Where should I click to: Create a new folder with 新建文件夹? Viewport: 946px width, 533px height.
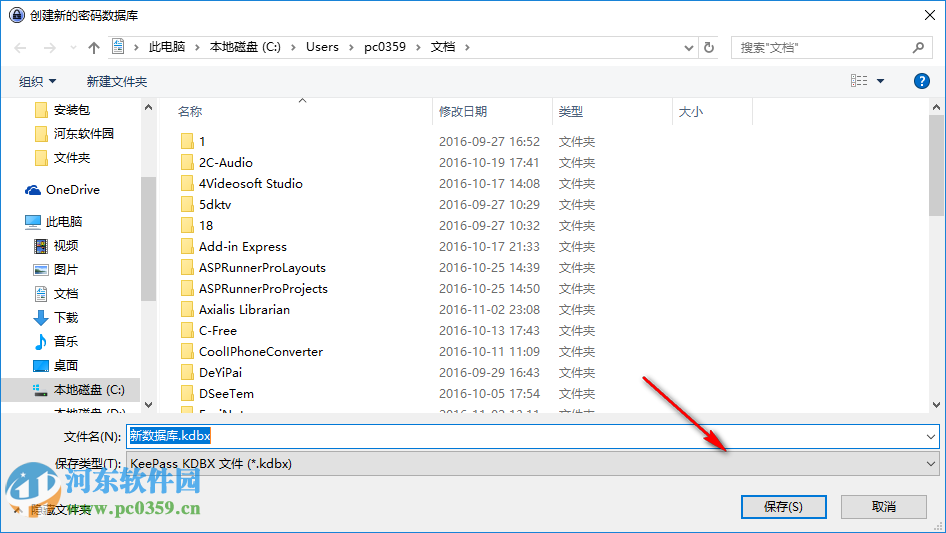click(116, 81)
